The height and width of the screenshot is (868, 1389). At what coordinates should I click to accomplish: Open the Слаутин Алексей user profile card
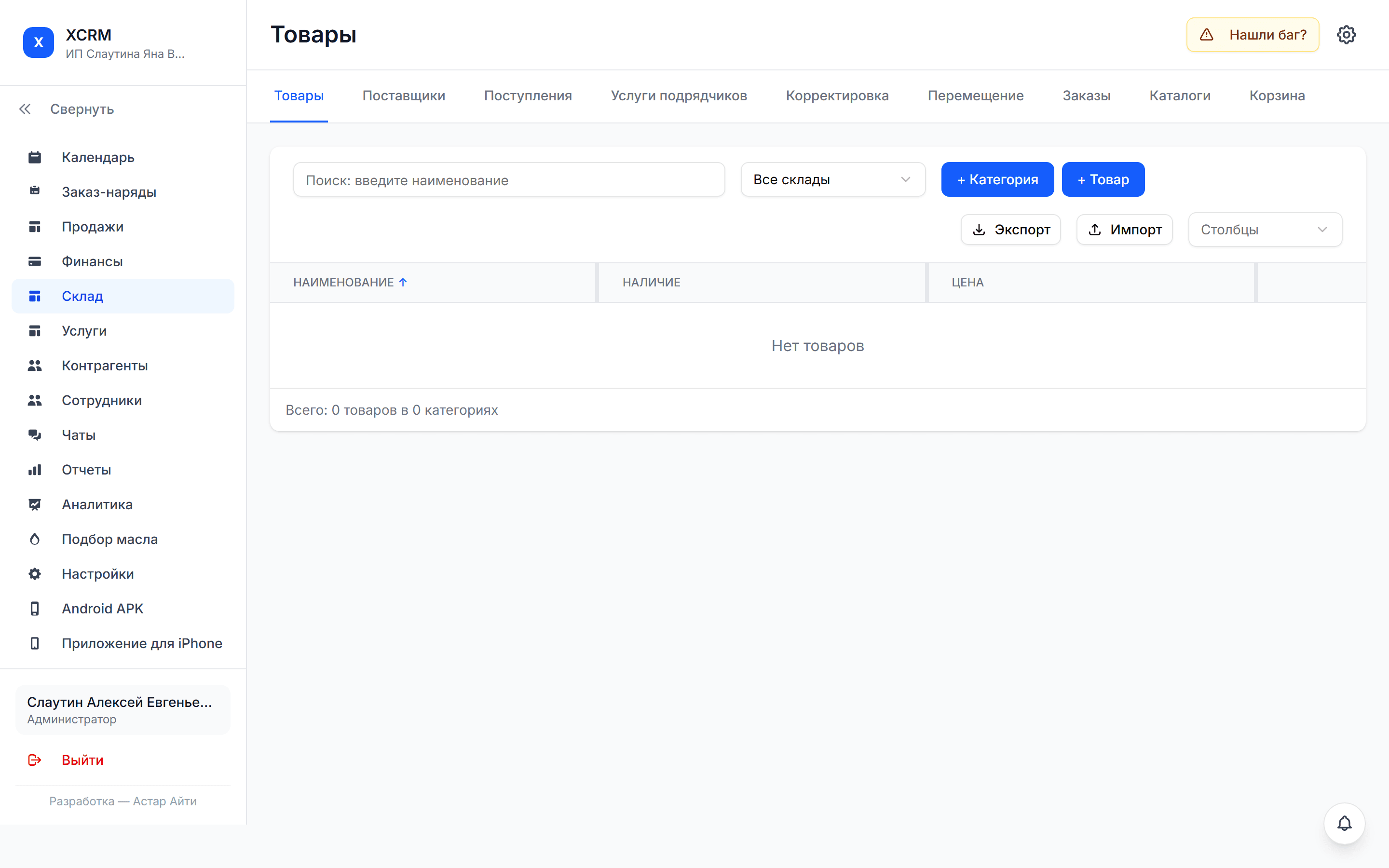click(123, 710)
